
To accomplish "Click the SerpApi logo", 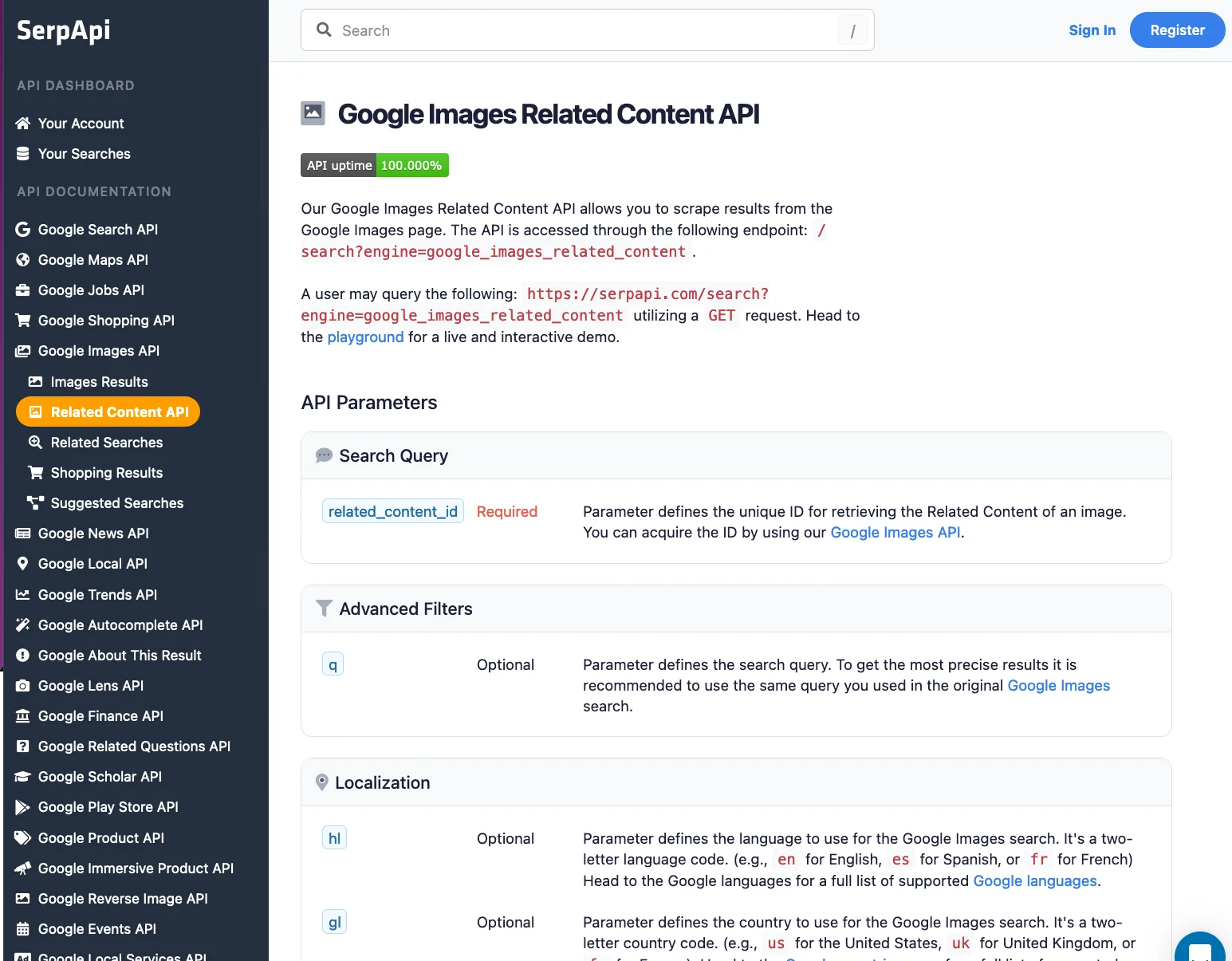I will (x=64, y=30).
